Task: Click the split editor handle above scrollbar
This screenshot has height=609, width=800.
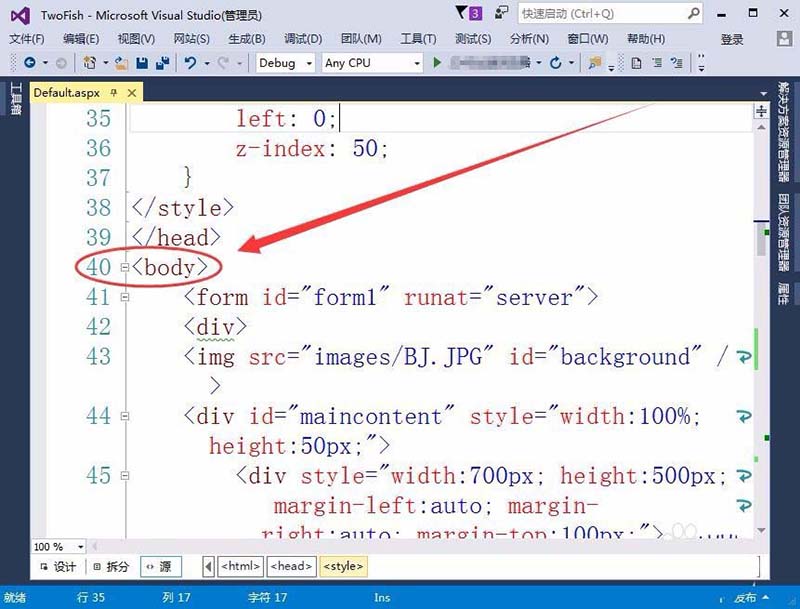Action: [x=761, y=111]
